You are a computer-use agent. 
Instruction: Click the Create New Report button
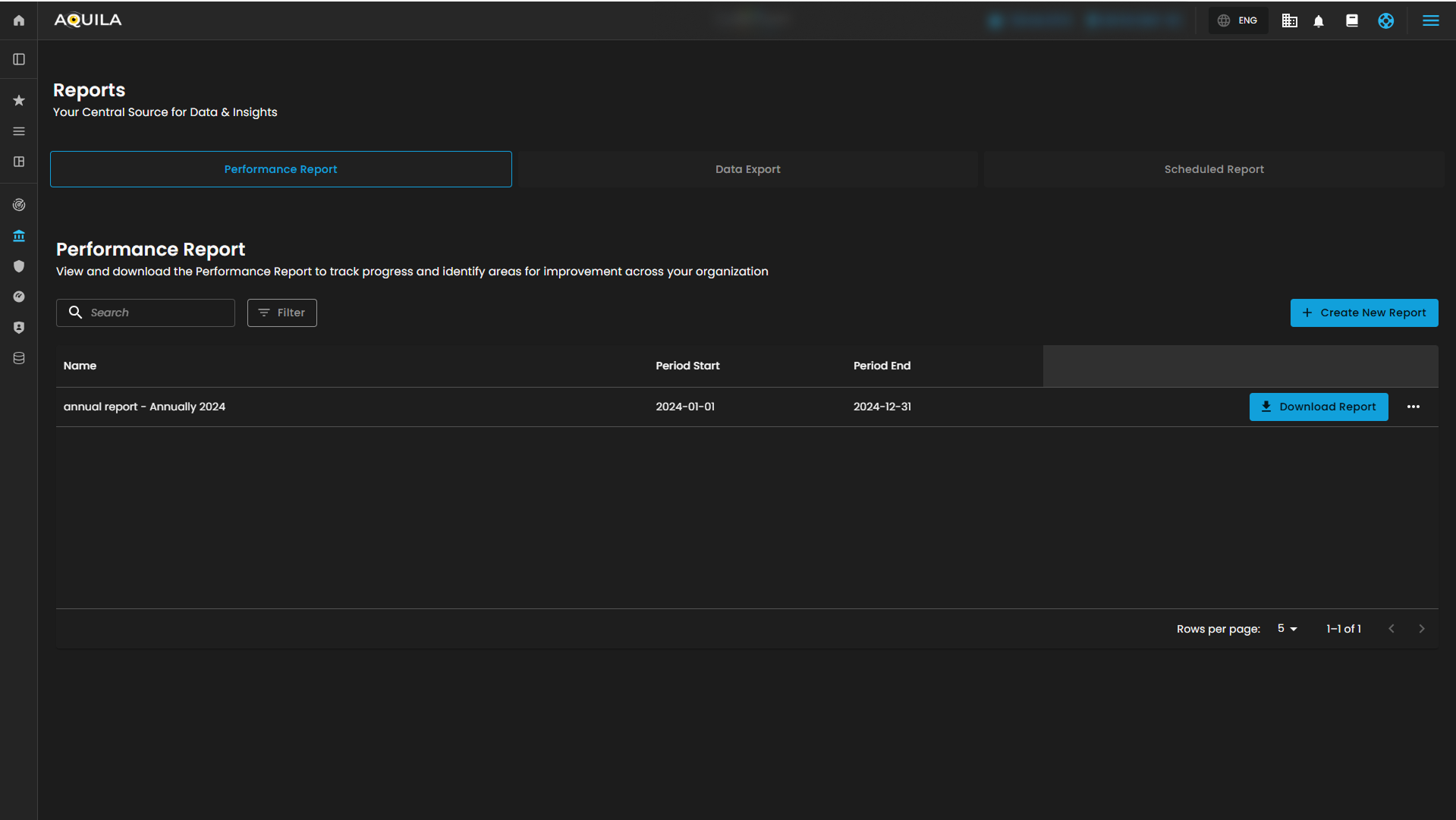(x=1363, y=313)
